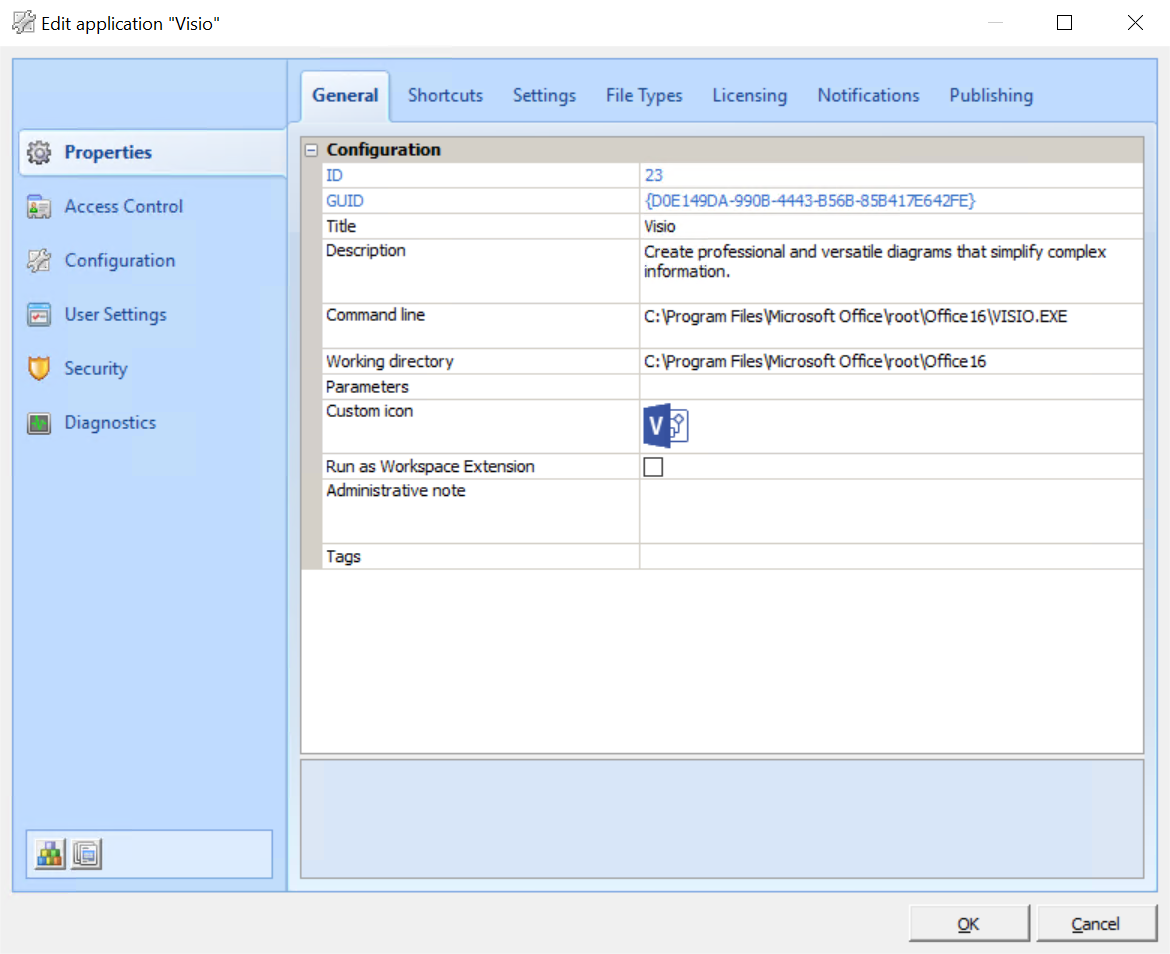Edit the Title field containing Visio
Viewport: 1170px width, 954px height.
891,227
